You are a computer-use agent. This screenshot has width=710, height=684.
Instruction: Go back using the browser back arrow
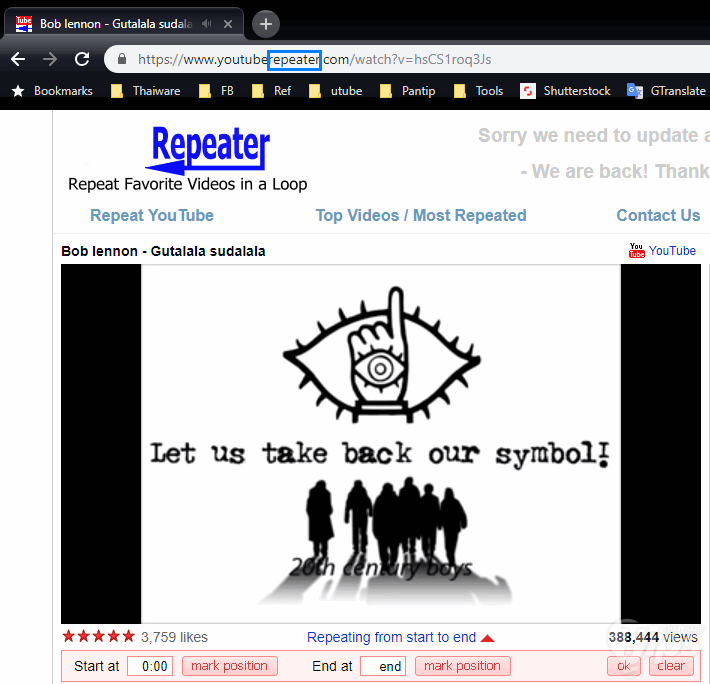tap(18, 59)
